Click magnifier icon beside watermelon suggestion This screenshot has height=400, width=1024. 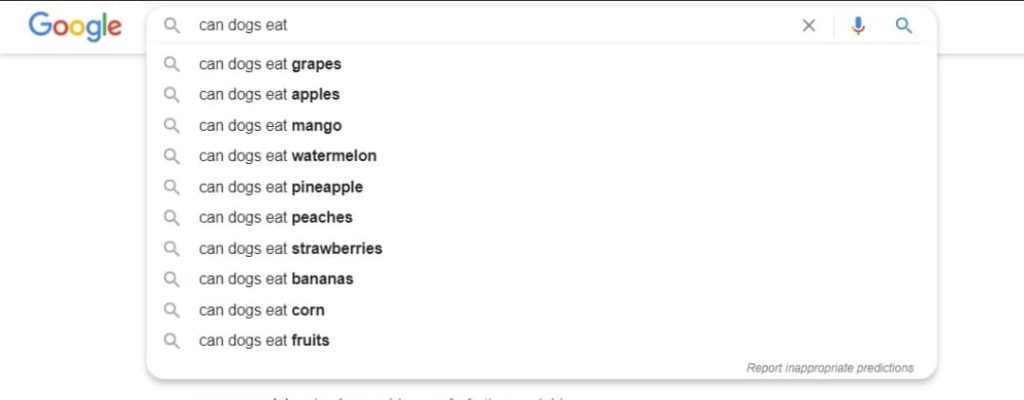[172, 156]
